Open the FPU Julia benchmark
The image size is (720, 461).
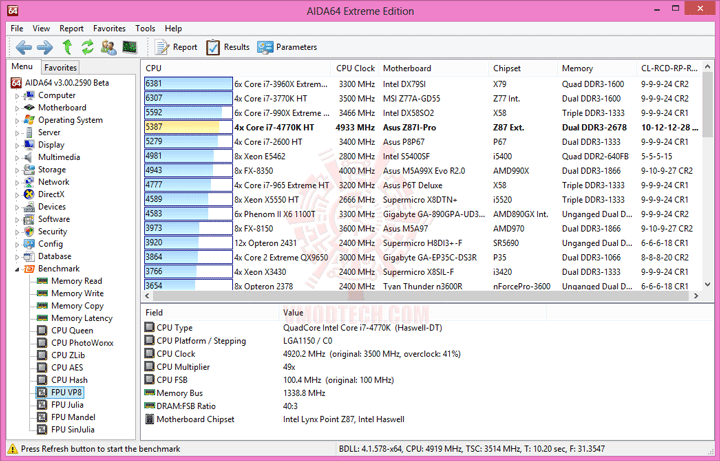(67, 405)
